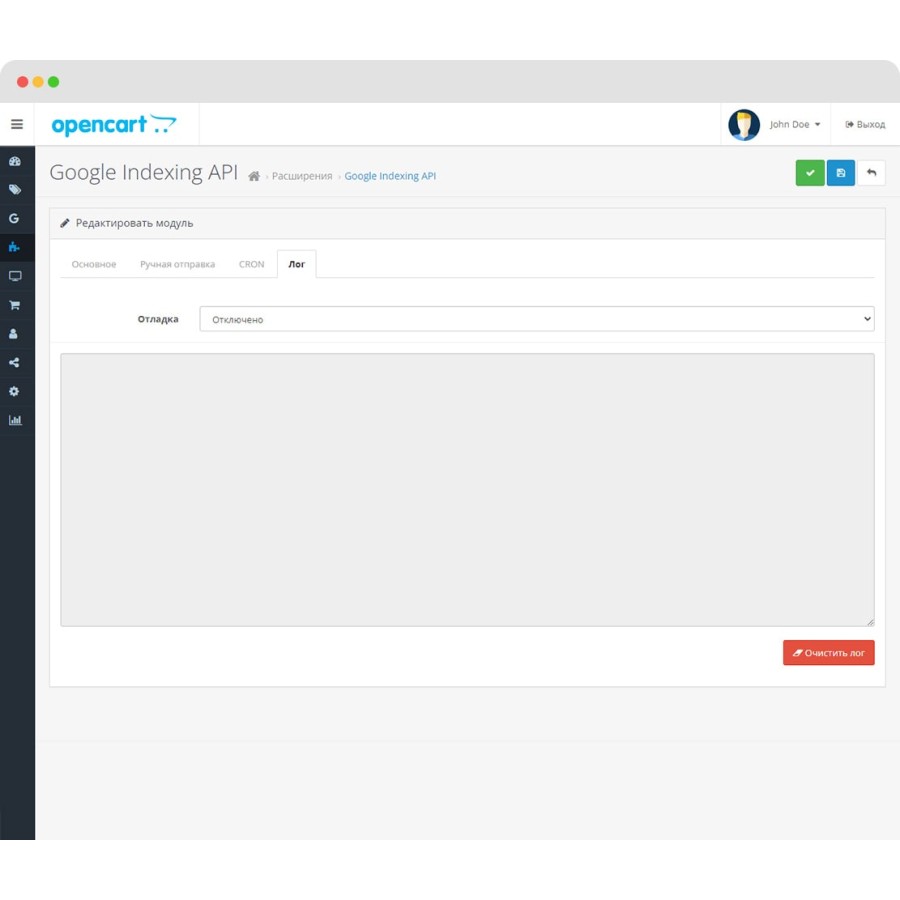Image resolution: width=900 pixels, height=900 pixels.
Task: Open the Dashboard sidebar icon
Action: pos(15,161)
